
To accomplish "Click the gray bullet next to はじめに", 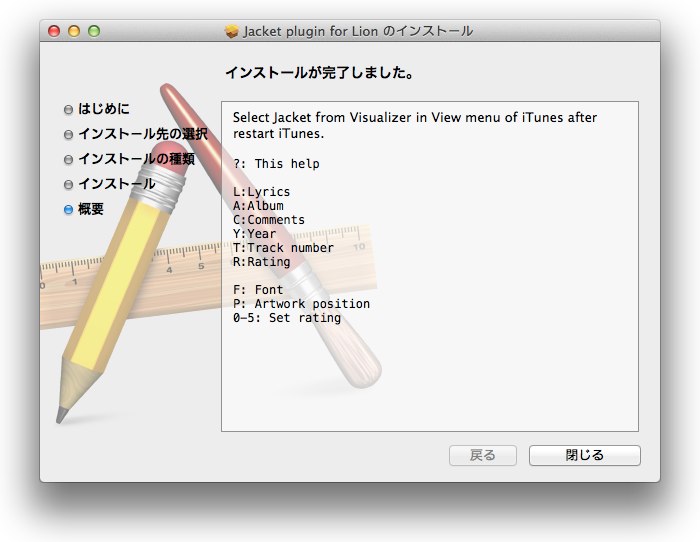I will coord(68,109).
